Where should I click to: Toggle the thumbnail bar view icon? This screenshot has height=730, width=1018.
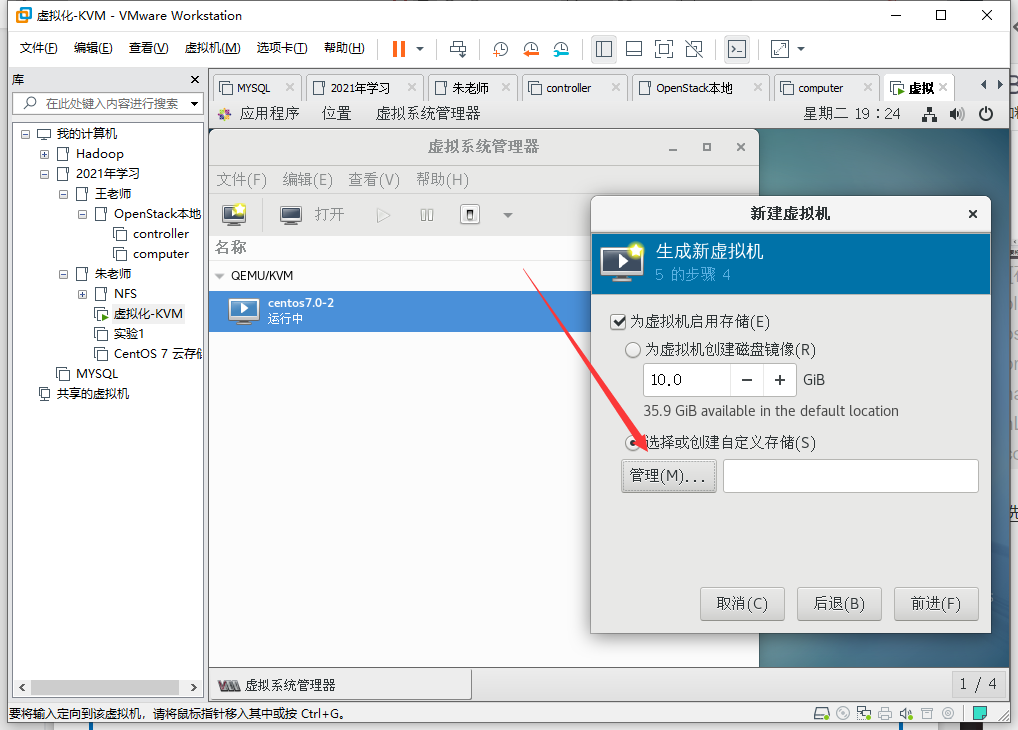coord(634,49)
